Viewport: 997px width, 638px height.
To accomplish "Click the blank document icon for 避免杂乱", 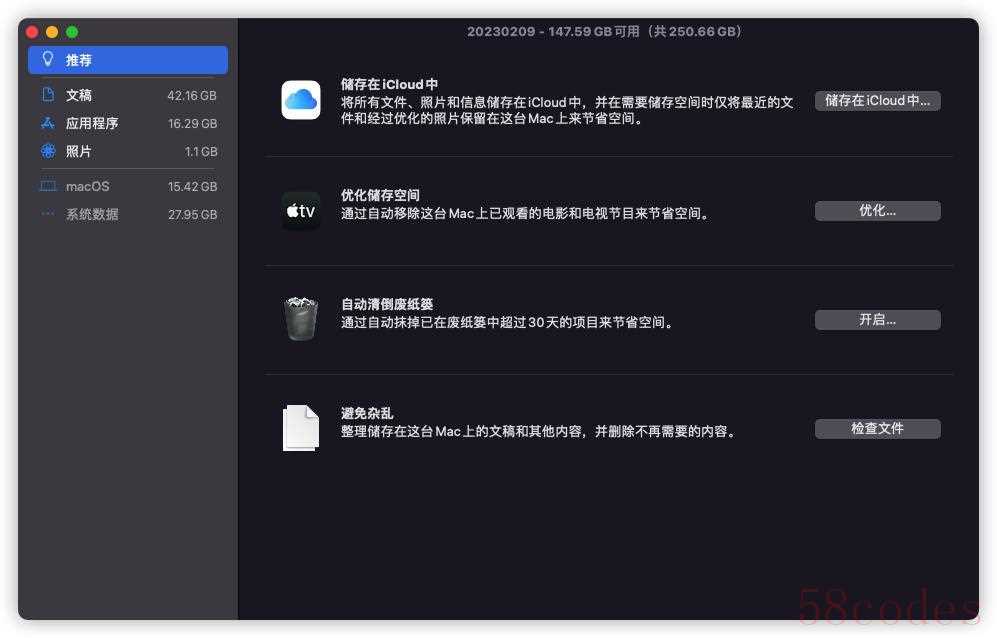I will (x=301, y=427).
